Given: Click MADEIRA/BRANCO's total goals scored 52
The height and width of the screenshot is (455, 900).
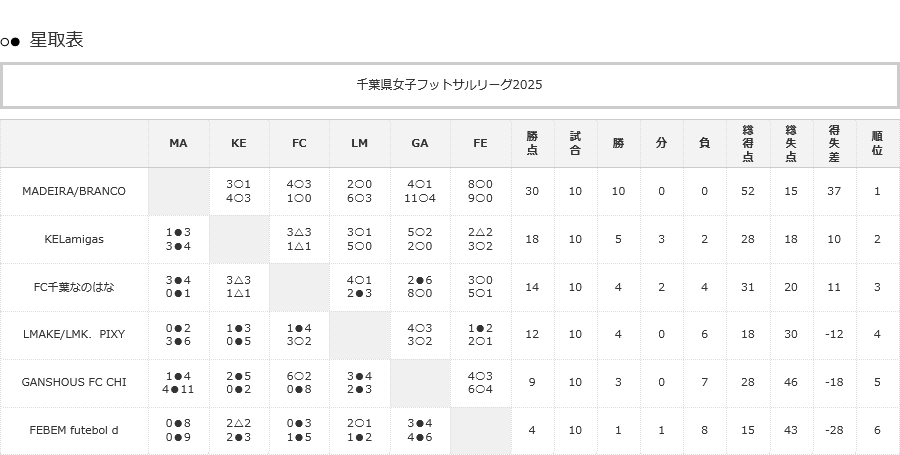Looking at the screenshot, I should 748,191.
